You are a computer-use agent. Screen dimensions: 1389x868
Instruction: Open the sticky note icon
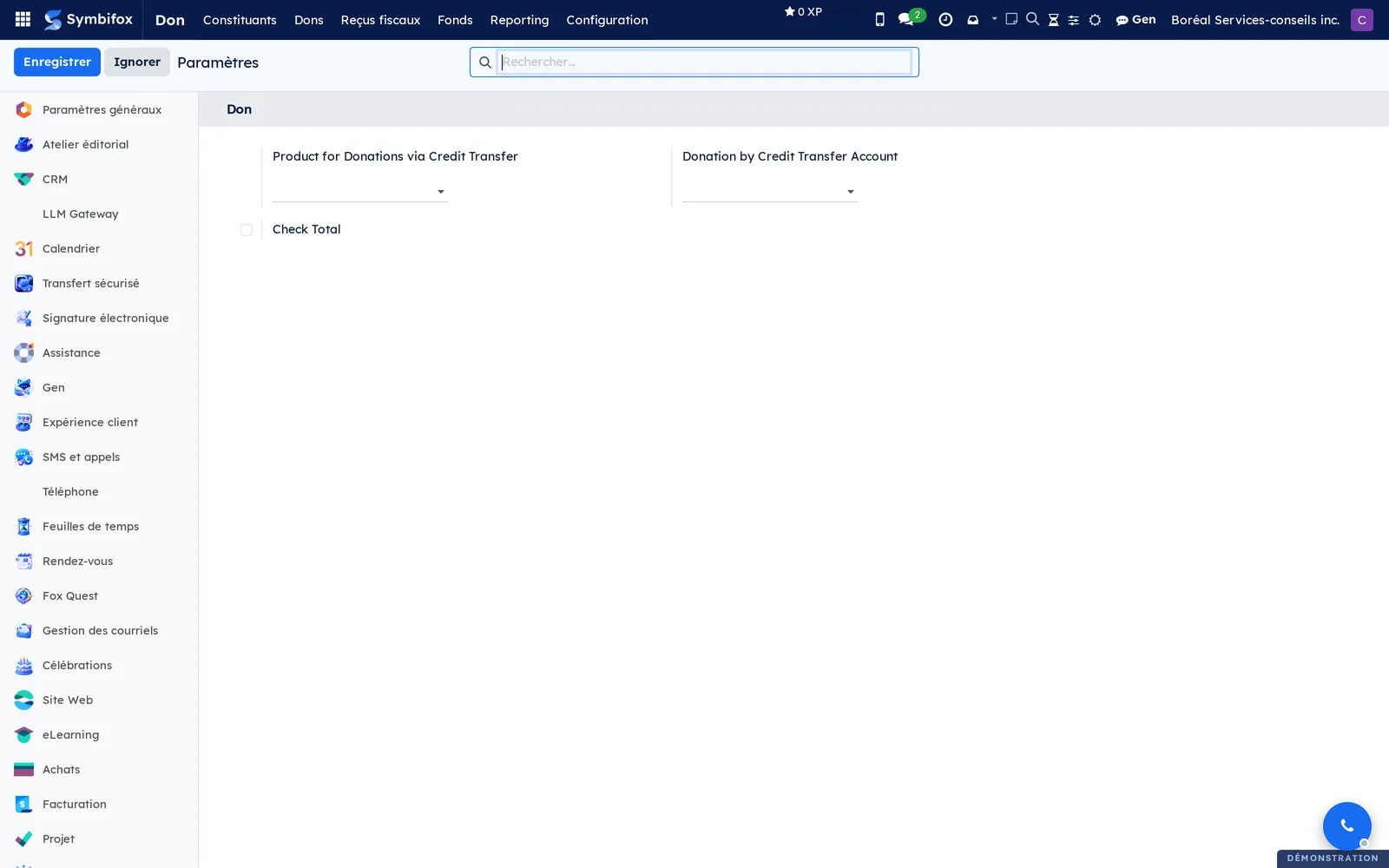(1011, 18)
